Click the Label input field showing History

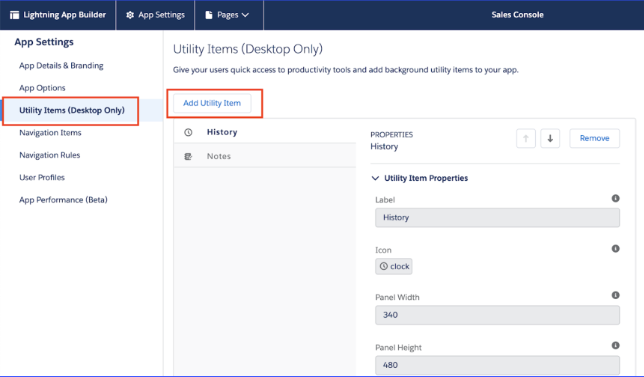point(497,218)
